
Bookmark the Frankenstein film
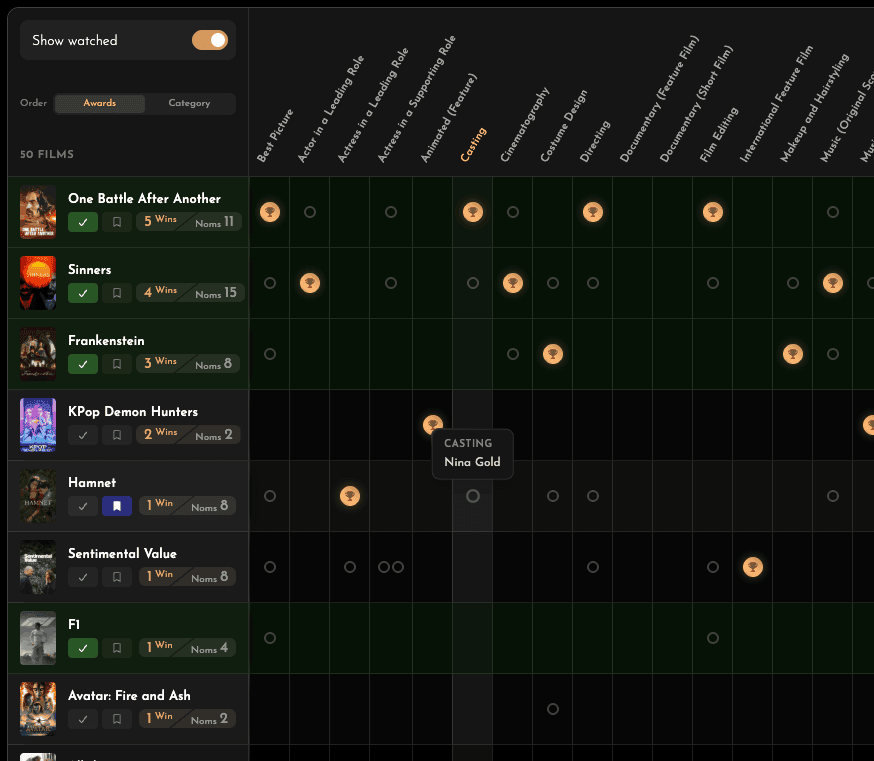117,363
